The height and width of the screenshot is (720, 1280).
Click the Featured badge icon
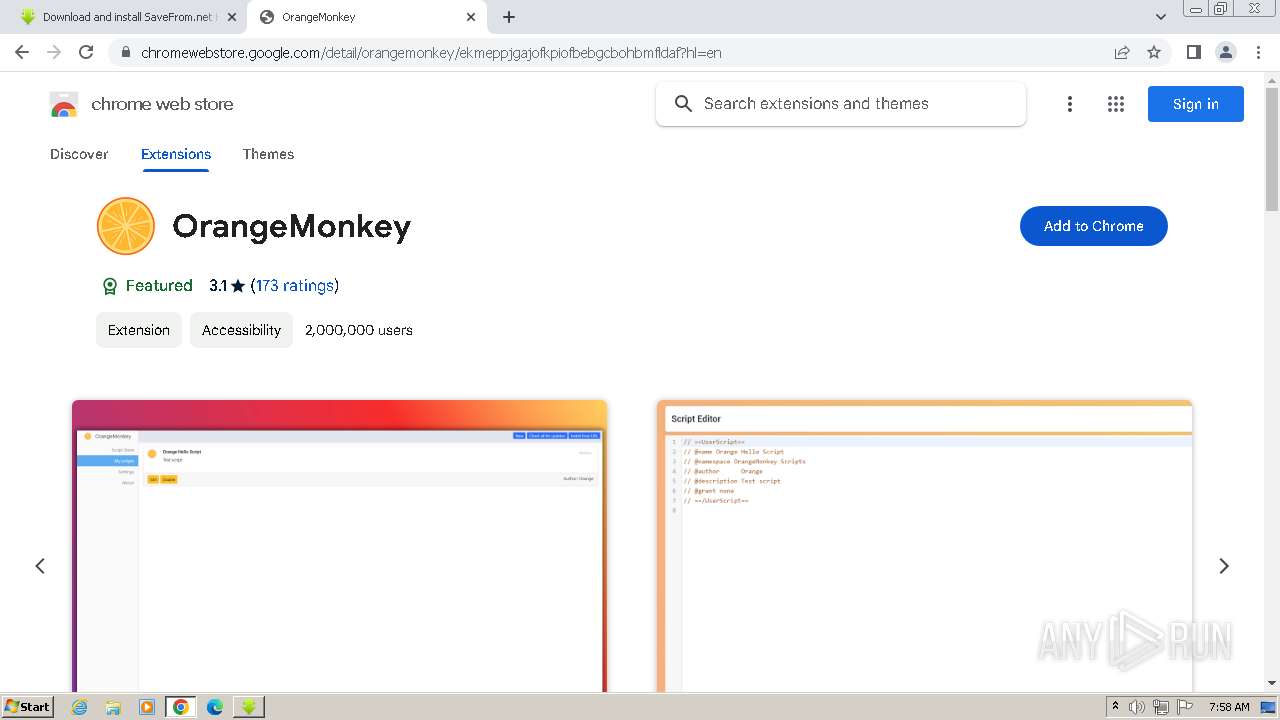[x=110, y=286]
